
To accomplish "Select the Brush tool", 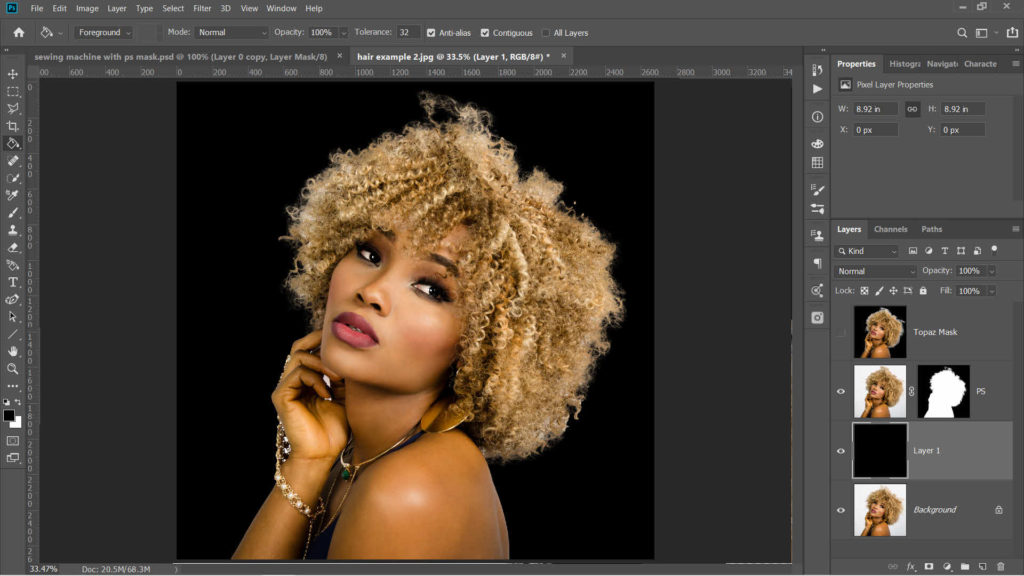I will 12,212.
